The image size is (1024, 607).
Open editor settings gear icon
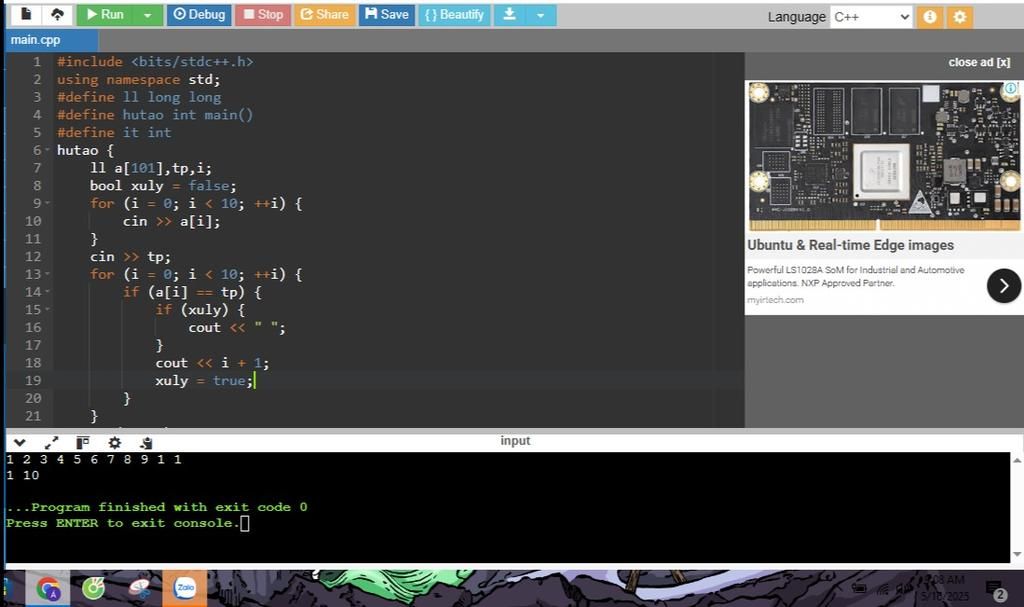coord(959,17)
